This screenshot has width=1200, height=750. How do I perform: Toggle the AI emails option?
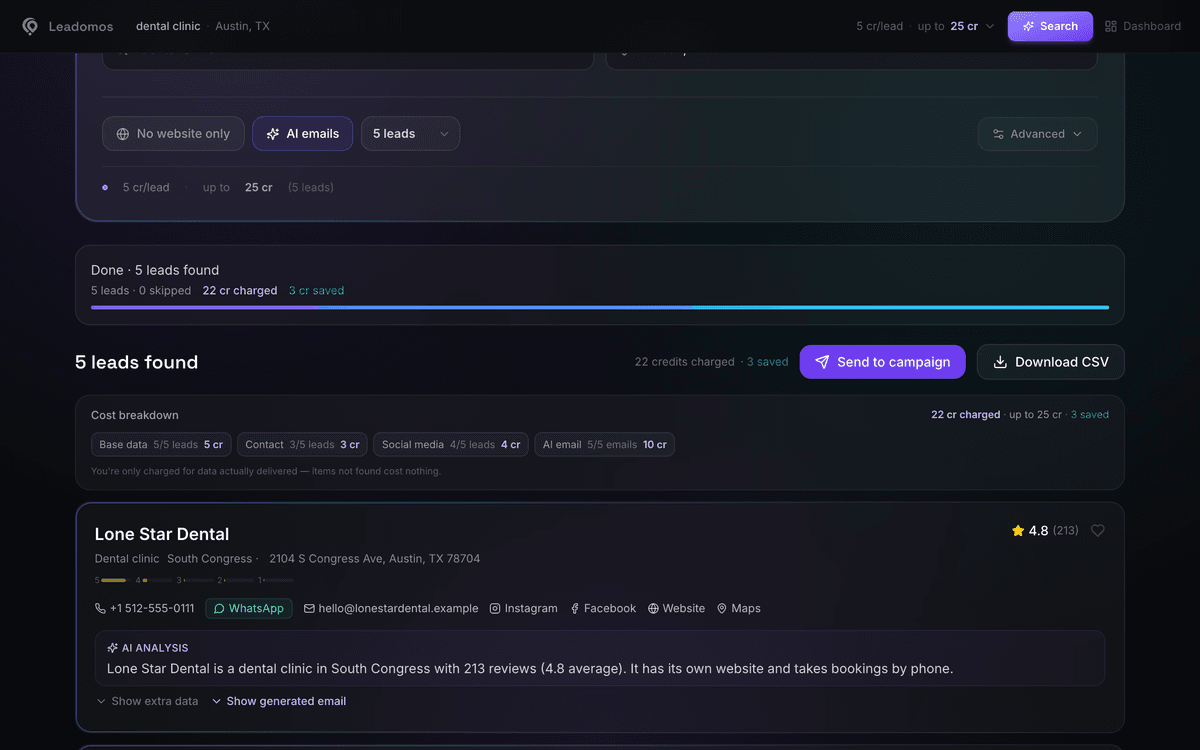[302, 134]
